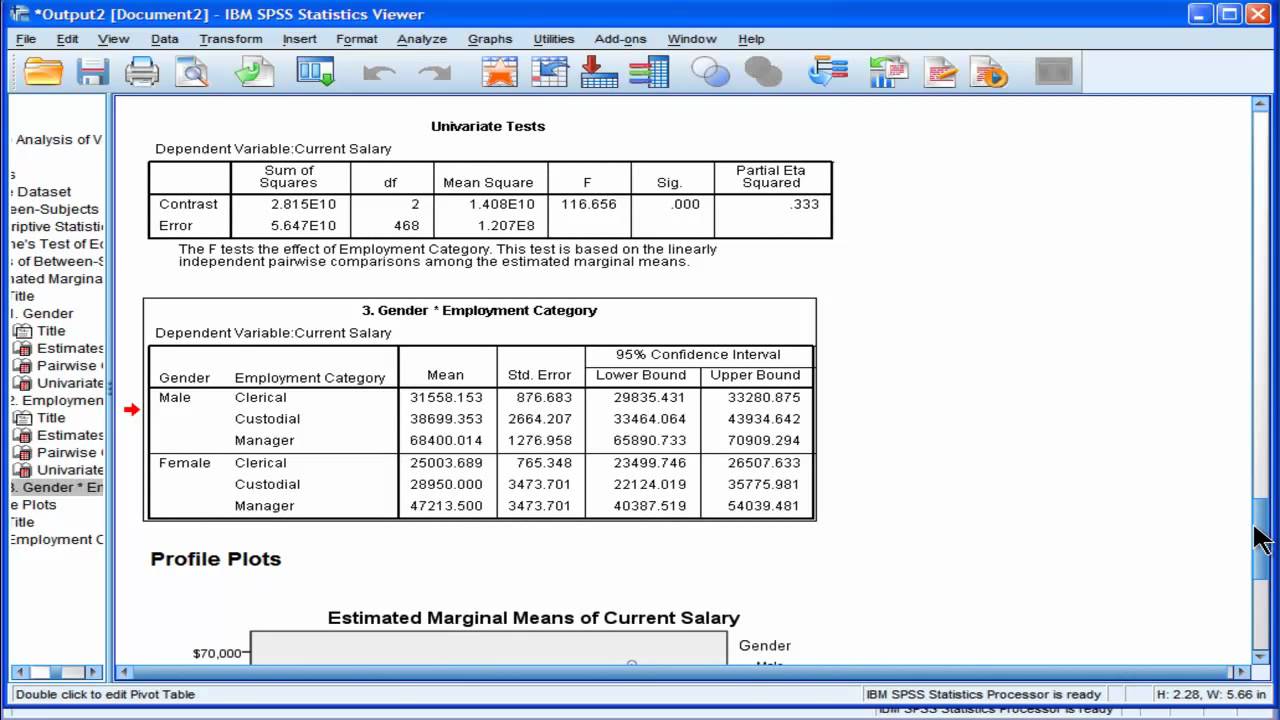Screen dimensions: 1280x720
Task: Select Pairwise under Gender in outline
Action: point(70,365)
